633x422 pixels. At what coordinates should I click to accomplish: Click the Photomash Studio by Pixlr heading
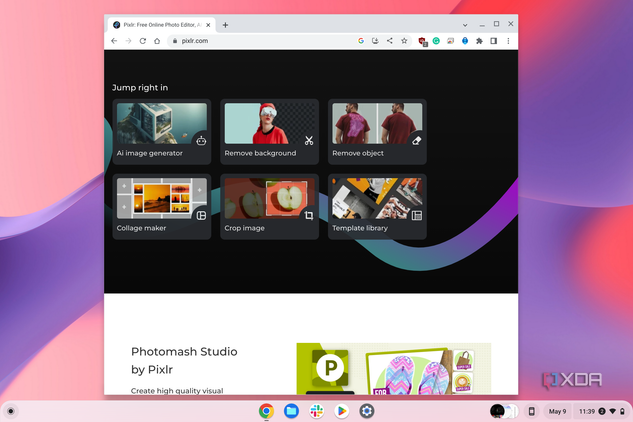184,360
